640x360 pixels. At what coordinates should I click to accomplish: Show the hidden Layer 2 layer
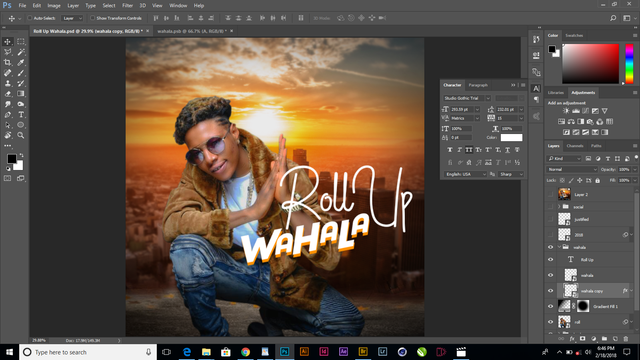(551, 195)
